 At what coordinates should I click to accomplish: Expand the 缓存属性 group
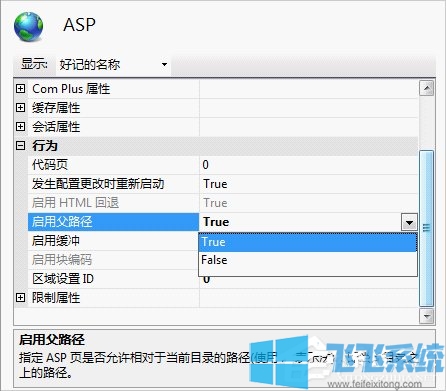pos(21,108)
